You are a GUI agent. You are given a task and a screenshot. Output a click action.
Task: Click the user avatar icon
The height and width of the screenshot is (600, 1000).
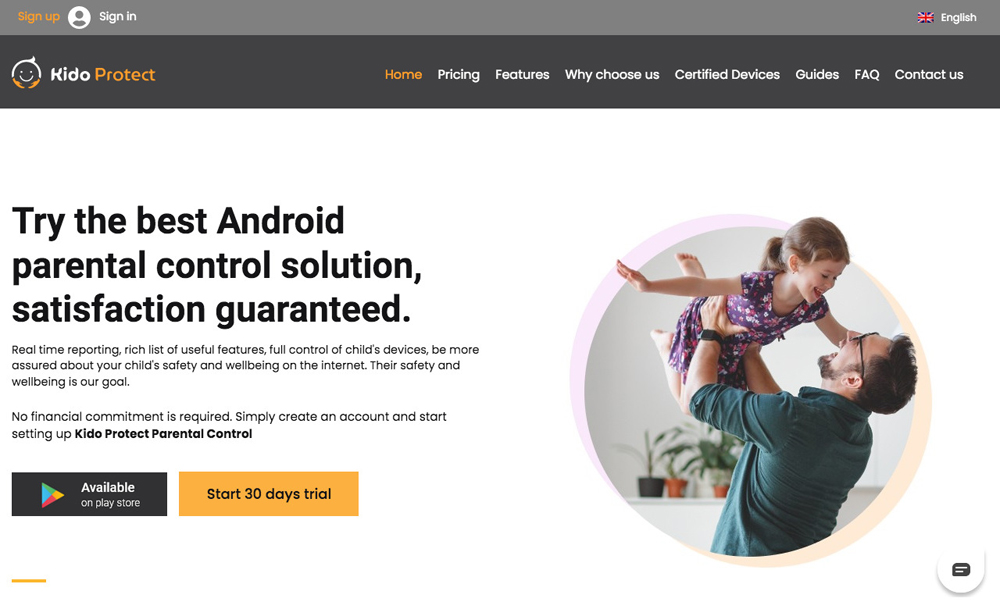point(79,17)
